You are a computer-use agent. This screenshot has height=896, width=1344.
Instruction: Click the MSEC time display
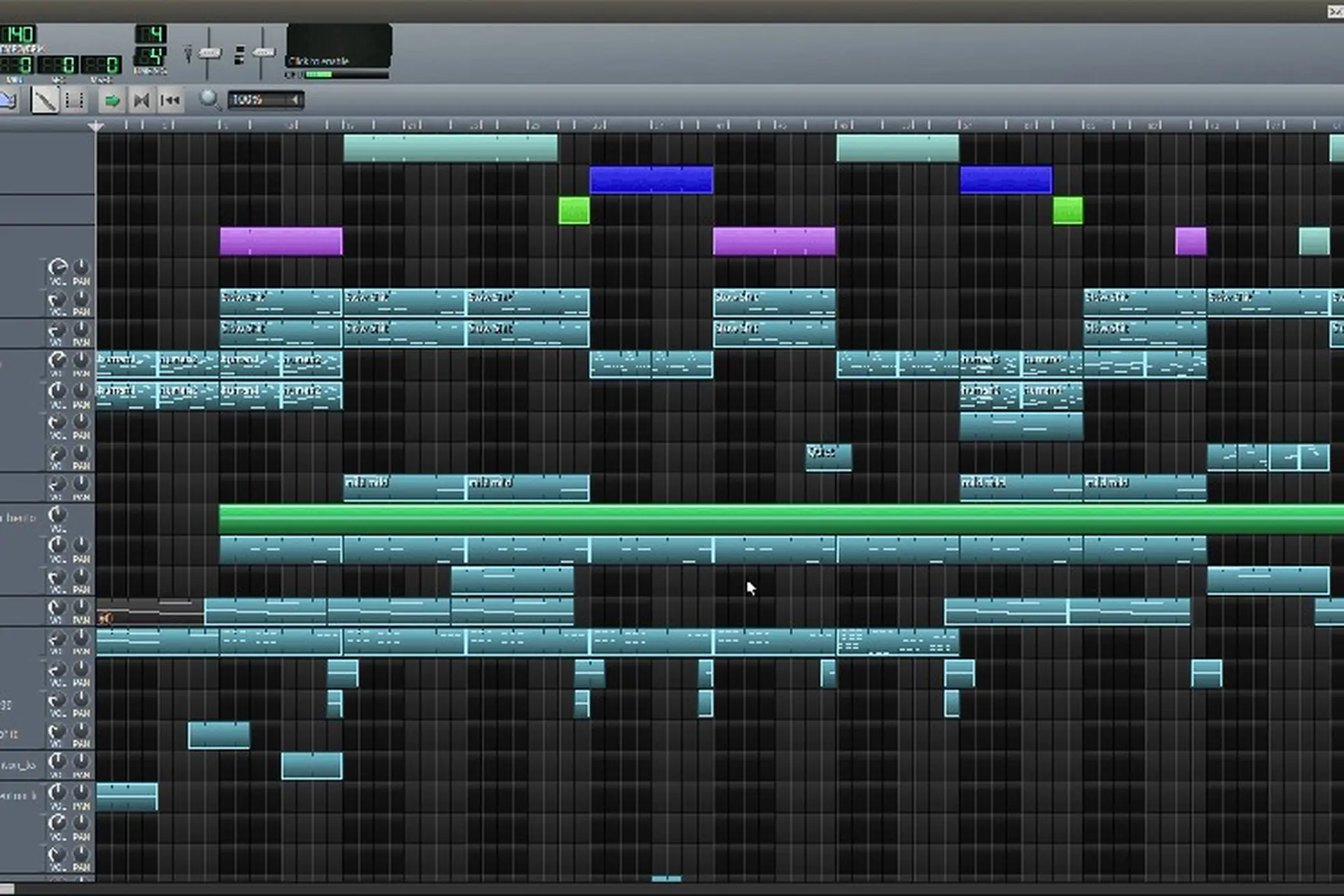point(101,65)
